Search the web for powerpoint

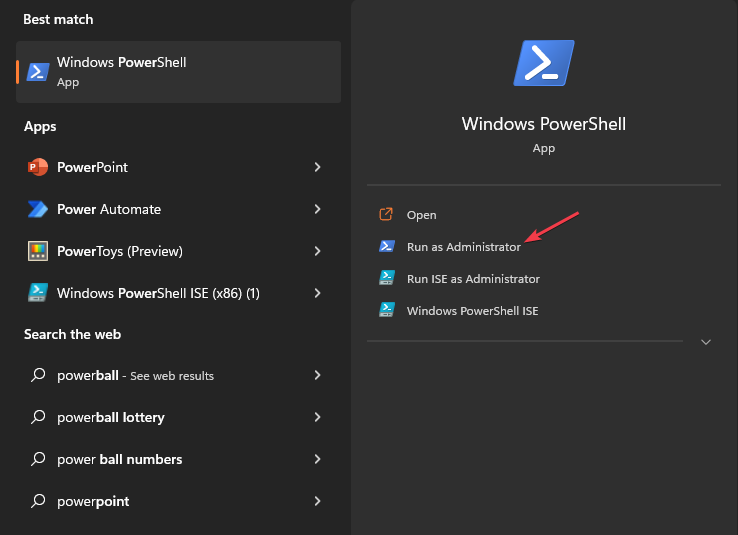pyautogui.click(x=178, y=501)
